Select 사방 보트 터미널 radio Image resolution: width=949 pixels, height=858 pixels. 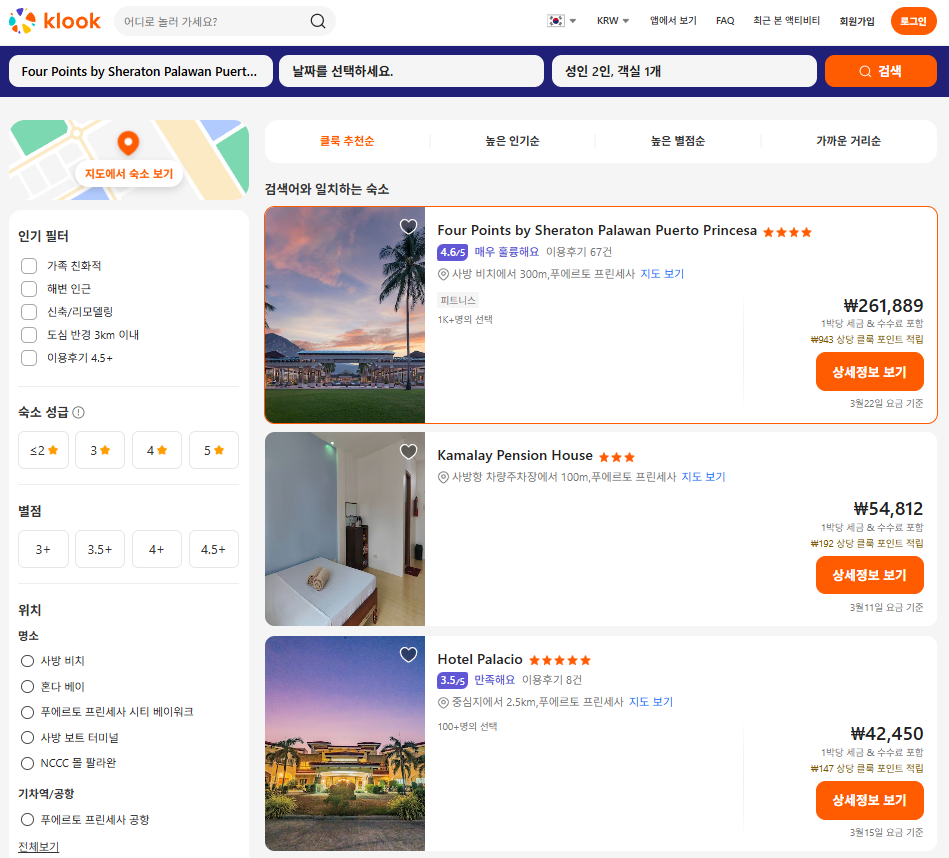27,738
